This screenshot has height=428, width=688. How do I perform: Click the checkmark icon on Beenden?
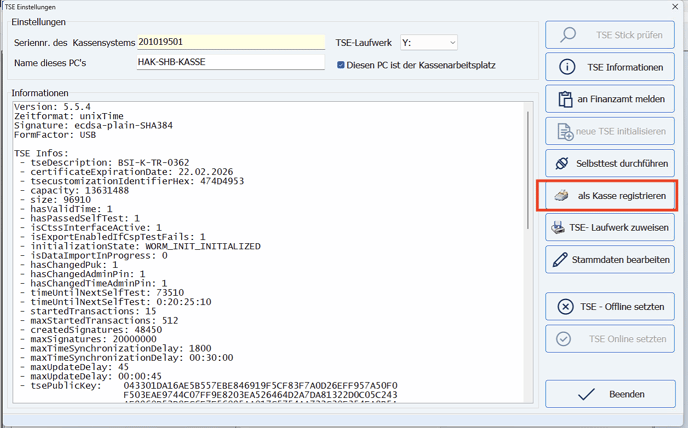tap(586, 395)
